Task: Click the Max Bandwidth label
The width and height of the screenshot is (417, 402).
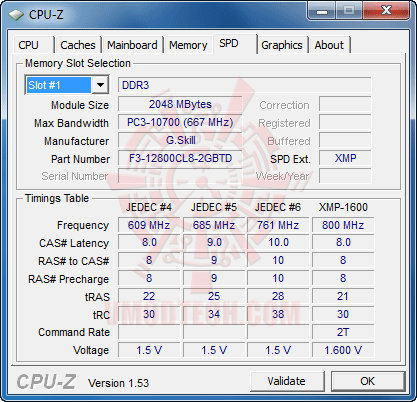Action: point(71,123)
